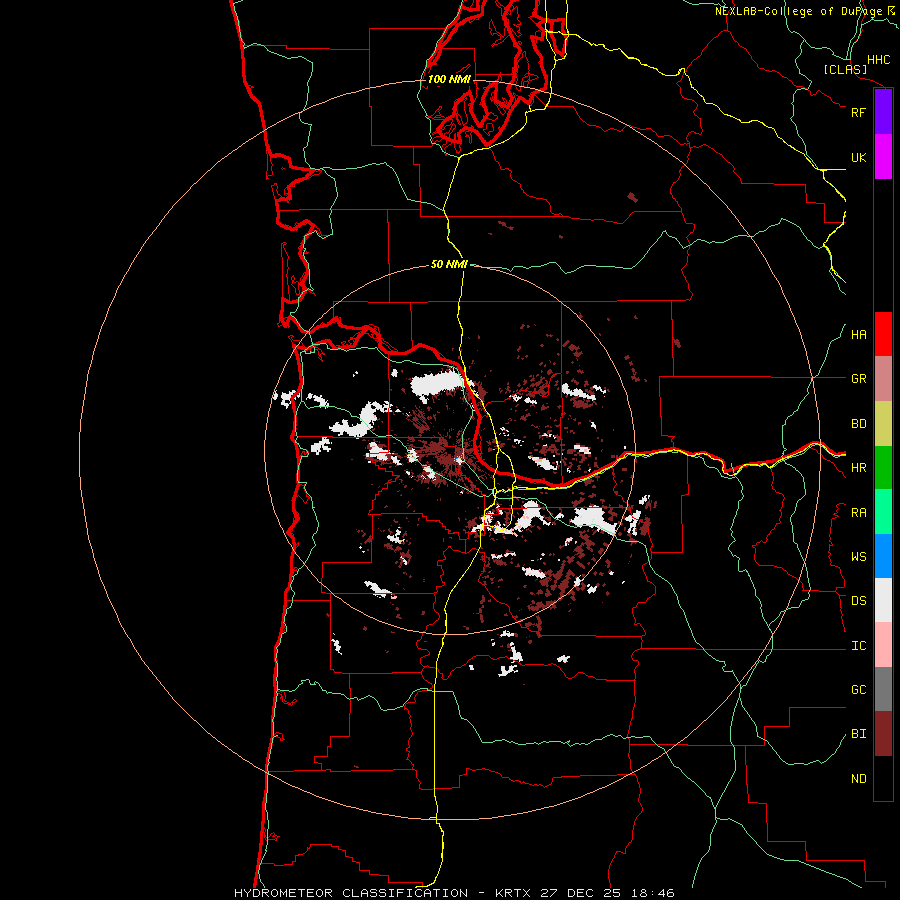Image resolution: width=900 pixels, height=900 pixels.
Task: Click the HR legend label
Action: click(858, 468)
